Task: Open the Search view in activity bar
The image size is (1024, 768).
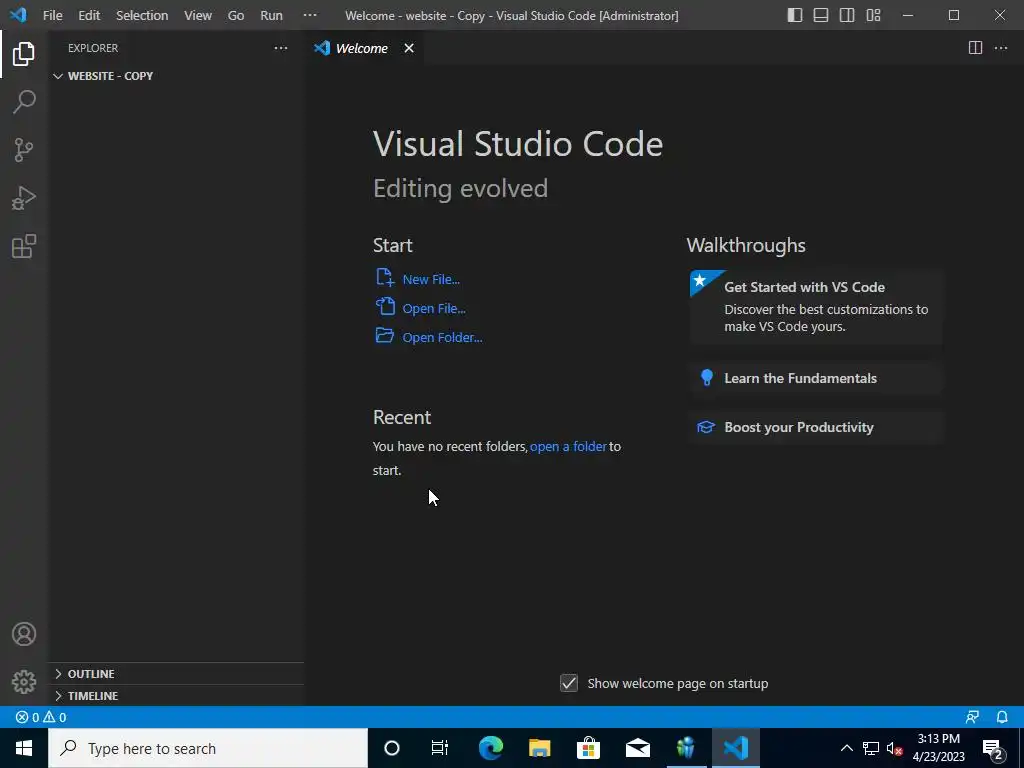Action: (24, 102)
